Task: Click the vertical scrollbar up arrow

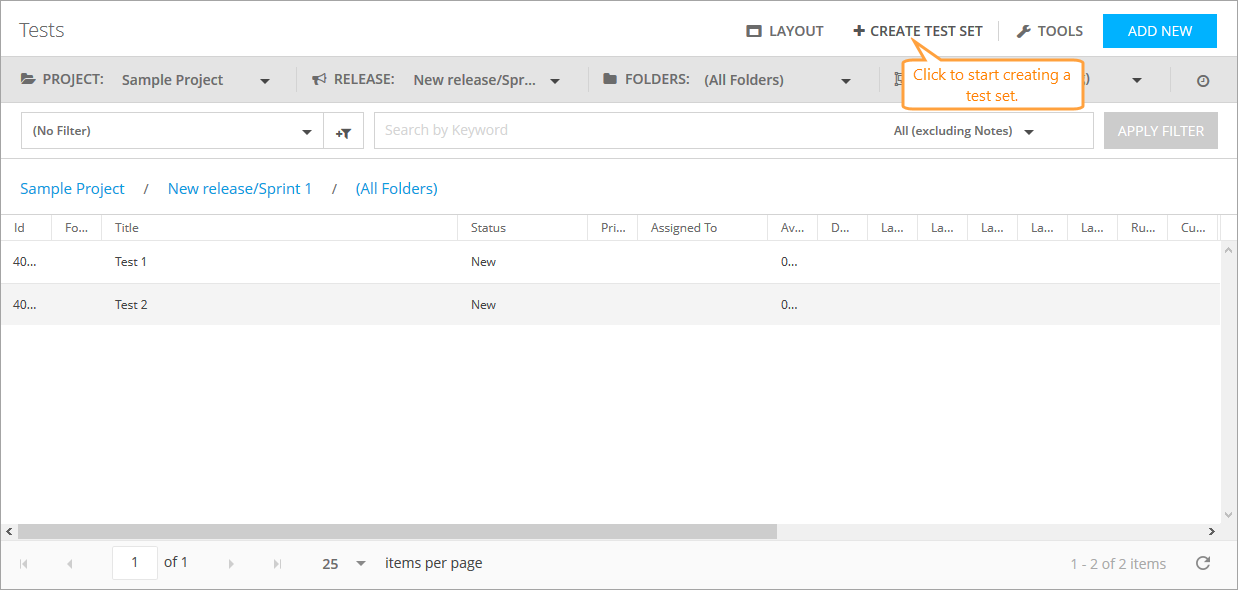Action: click(x=1229, y=250)
